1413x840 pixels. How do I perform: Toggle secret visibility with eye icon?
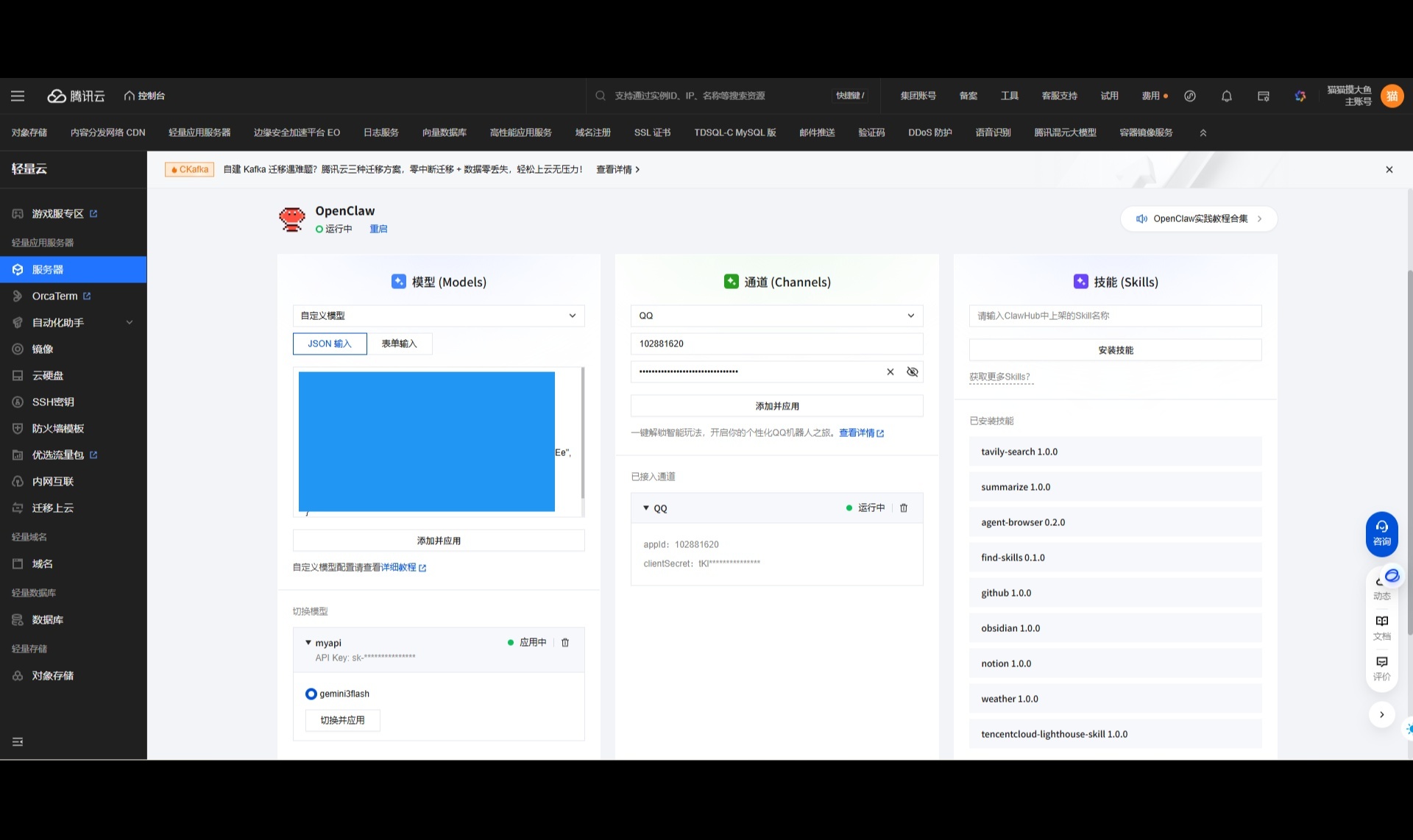point(912,371)
